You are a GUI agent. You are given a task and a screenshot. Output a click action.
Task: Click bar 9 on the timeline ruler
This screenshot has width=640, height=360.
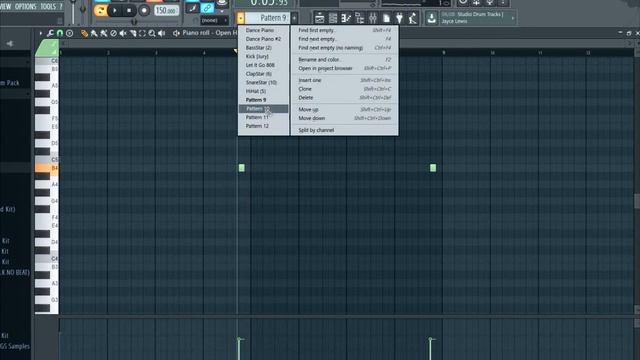click(444, 53)
